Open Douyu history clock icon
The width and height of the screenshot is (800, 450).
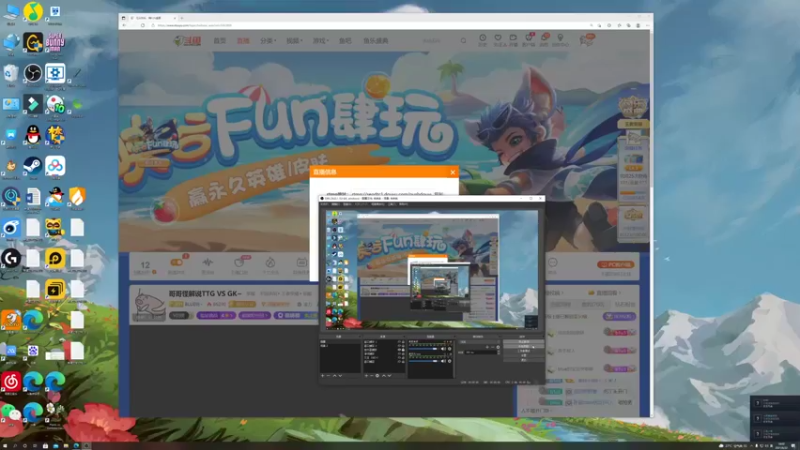pyautogui.click(x=483, y=38)
